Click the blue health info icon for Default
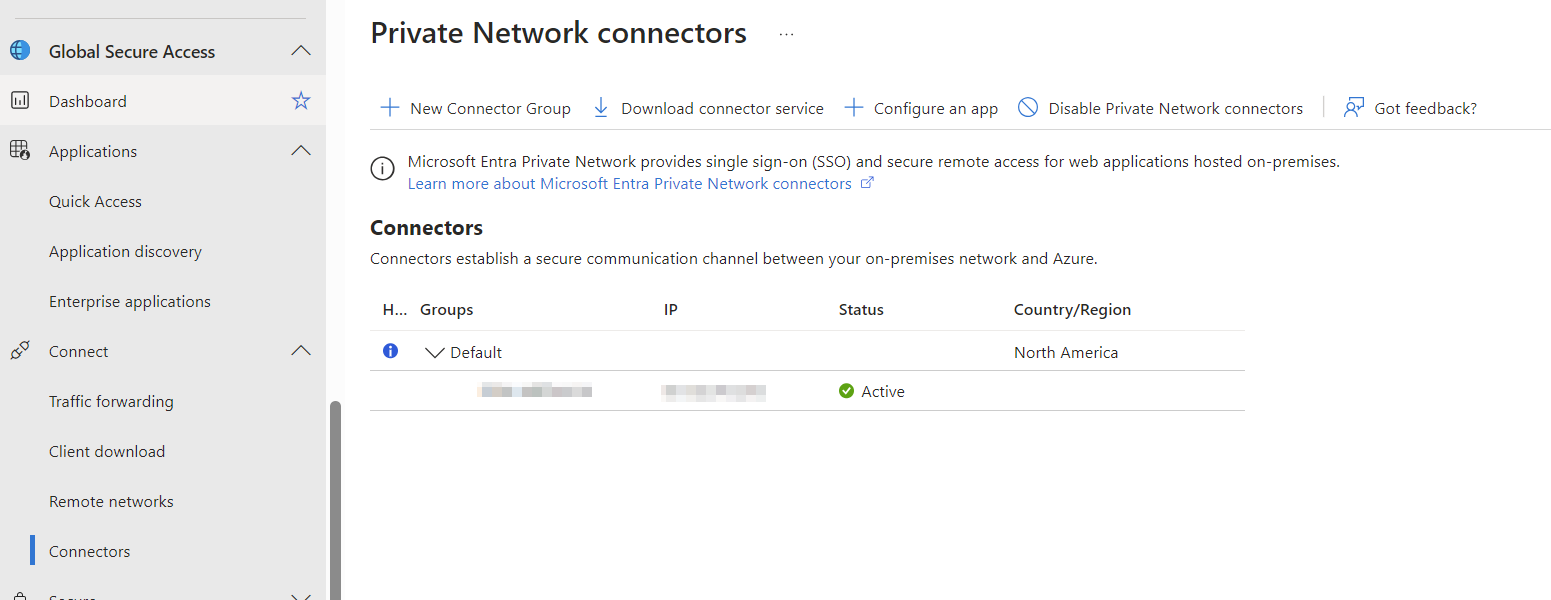The height and width of the screenshot is (600, 1551). 391,351
